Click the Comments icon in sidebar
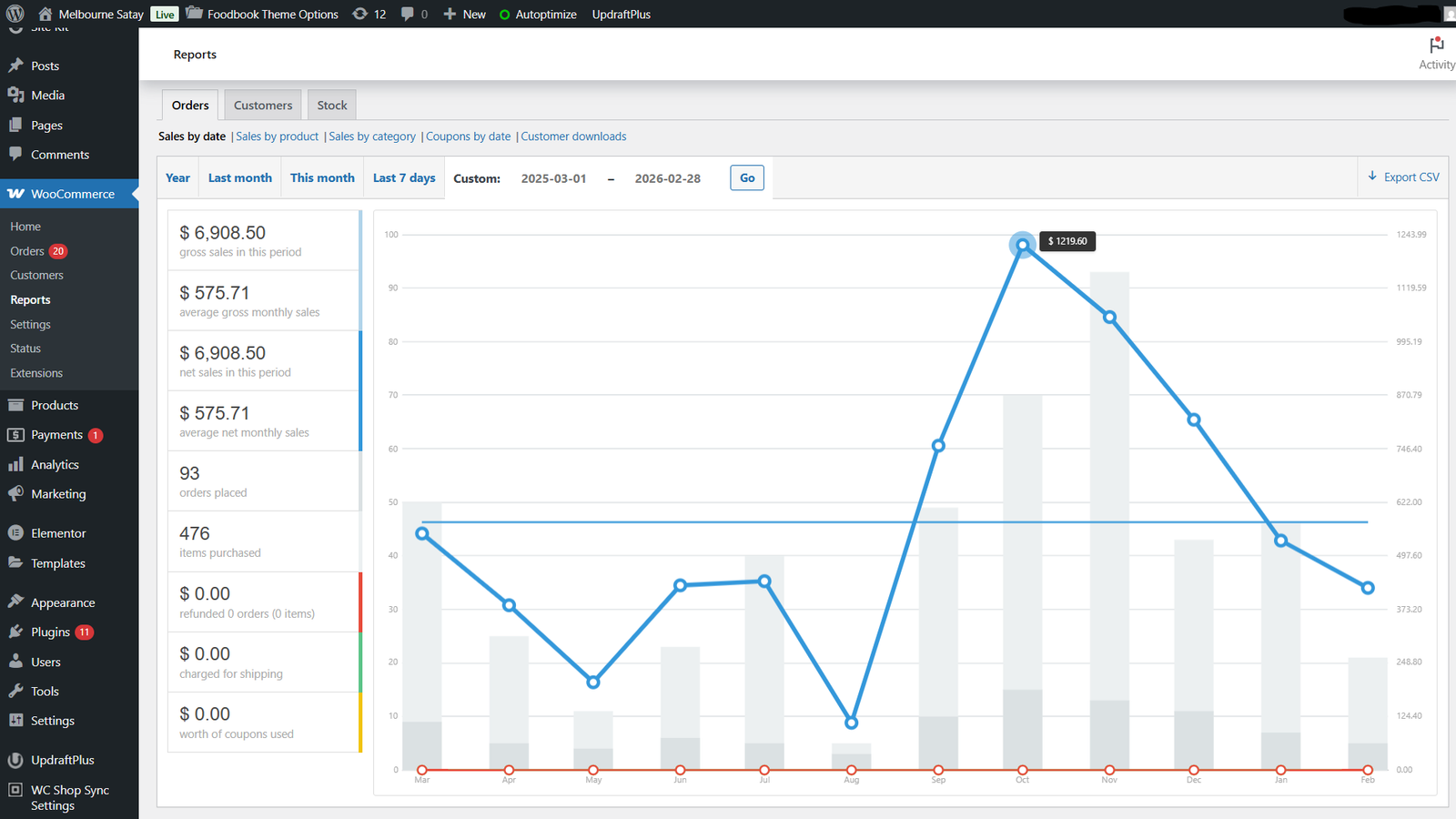This screenshot has width=1456, height=819. [15, 154]
